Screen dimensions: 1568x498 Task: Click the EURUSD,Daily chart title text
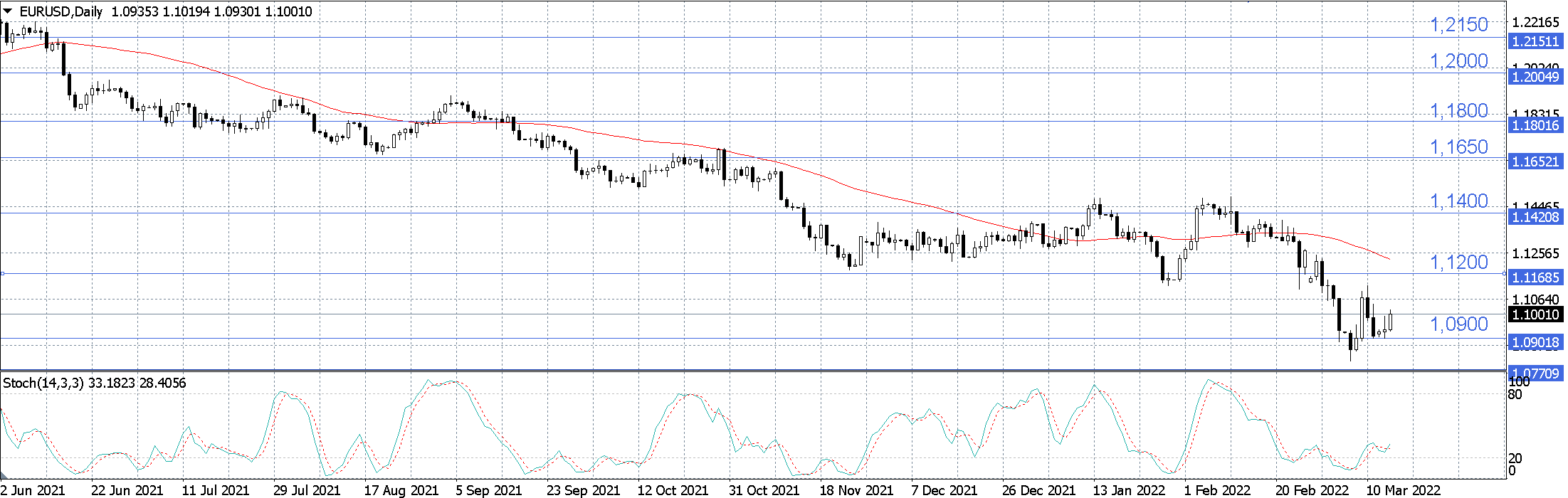pyautogui.click(x=61, y=11)
